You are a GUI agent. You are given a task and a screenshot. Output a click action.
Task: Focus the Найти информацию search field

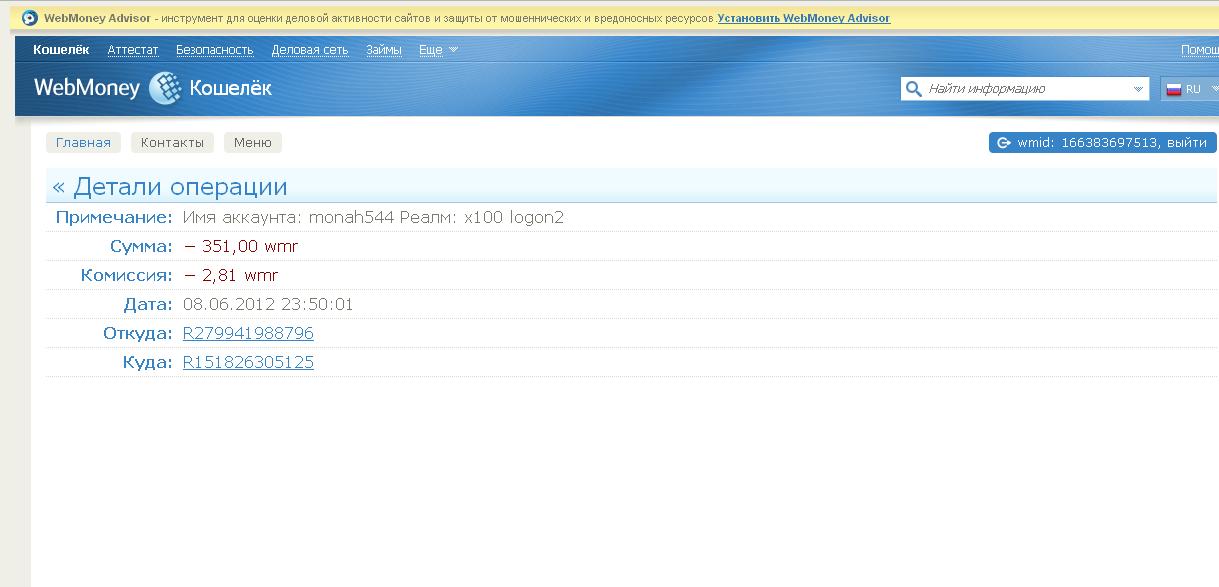click(1025, 89)
